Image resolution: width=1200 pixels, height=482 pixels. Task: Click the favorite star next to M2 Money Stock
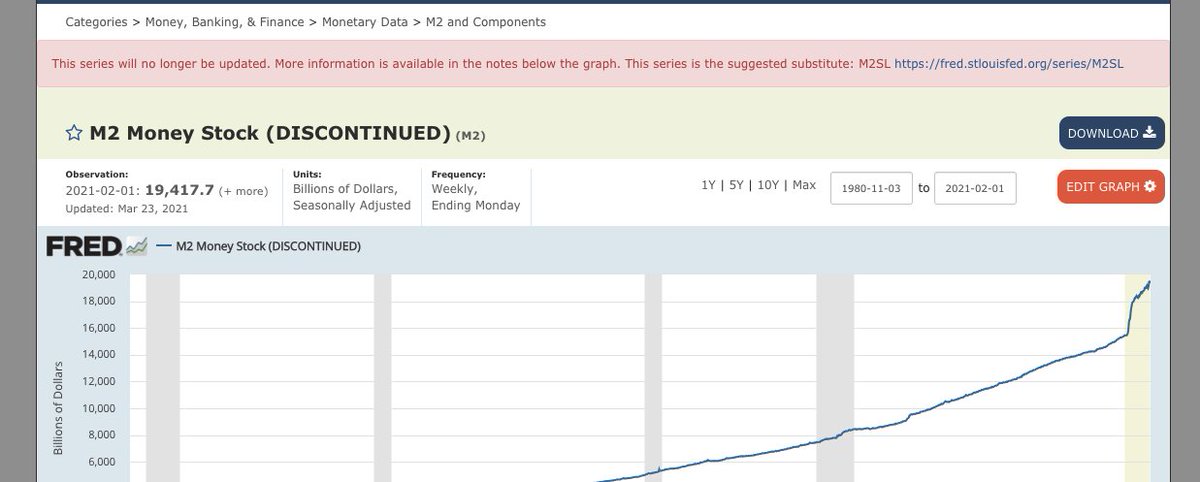click(73, 133)
